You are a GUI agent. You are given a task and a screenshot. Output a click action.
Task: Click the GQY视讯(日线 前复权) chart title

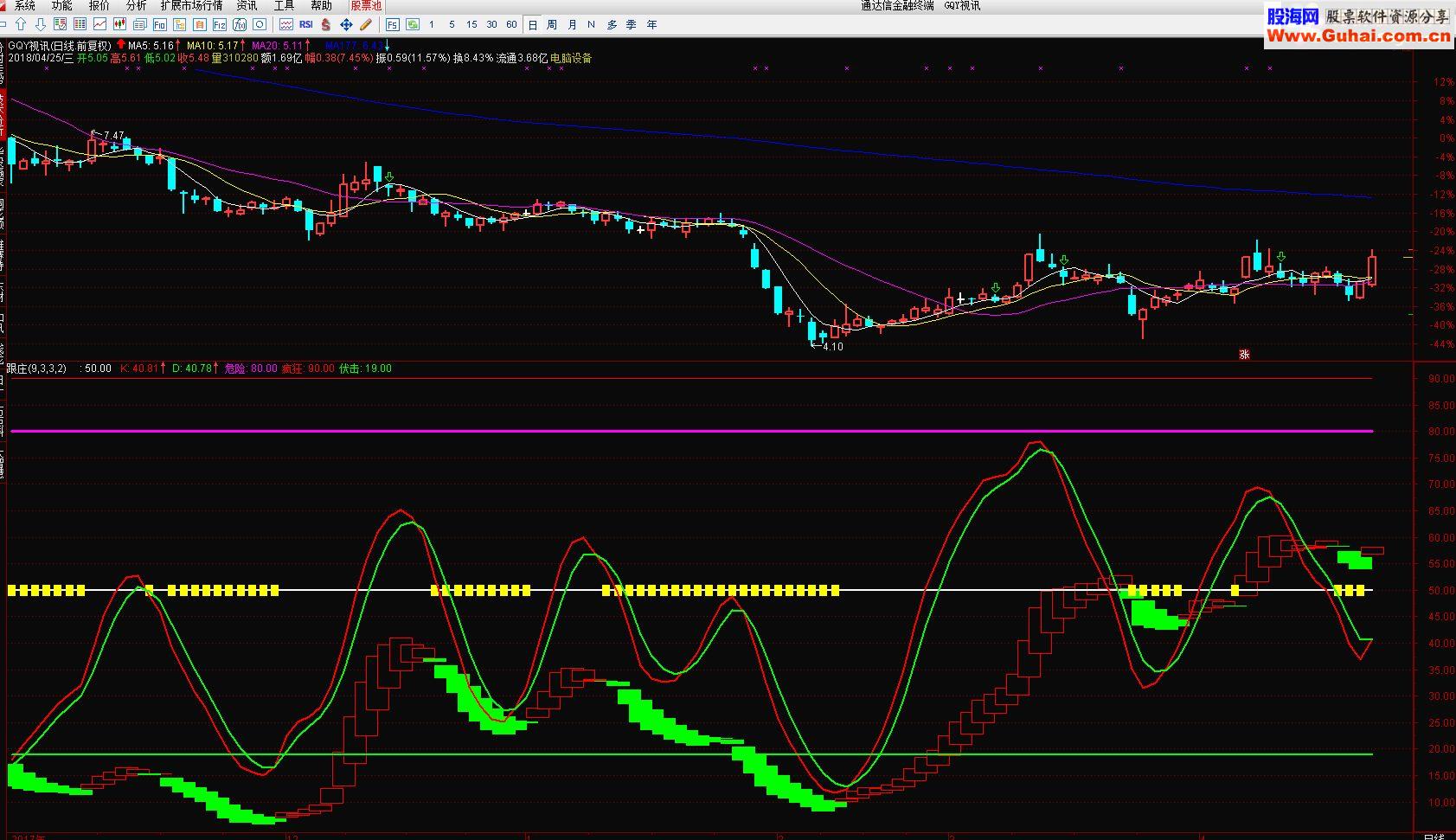[x=60, y=46]
